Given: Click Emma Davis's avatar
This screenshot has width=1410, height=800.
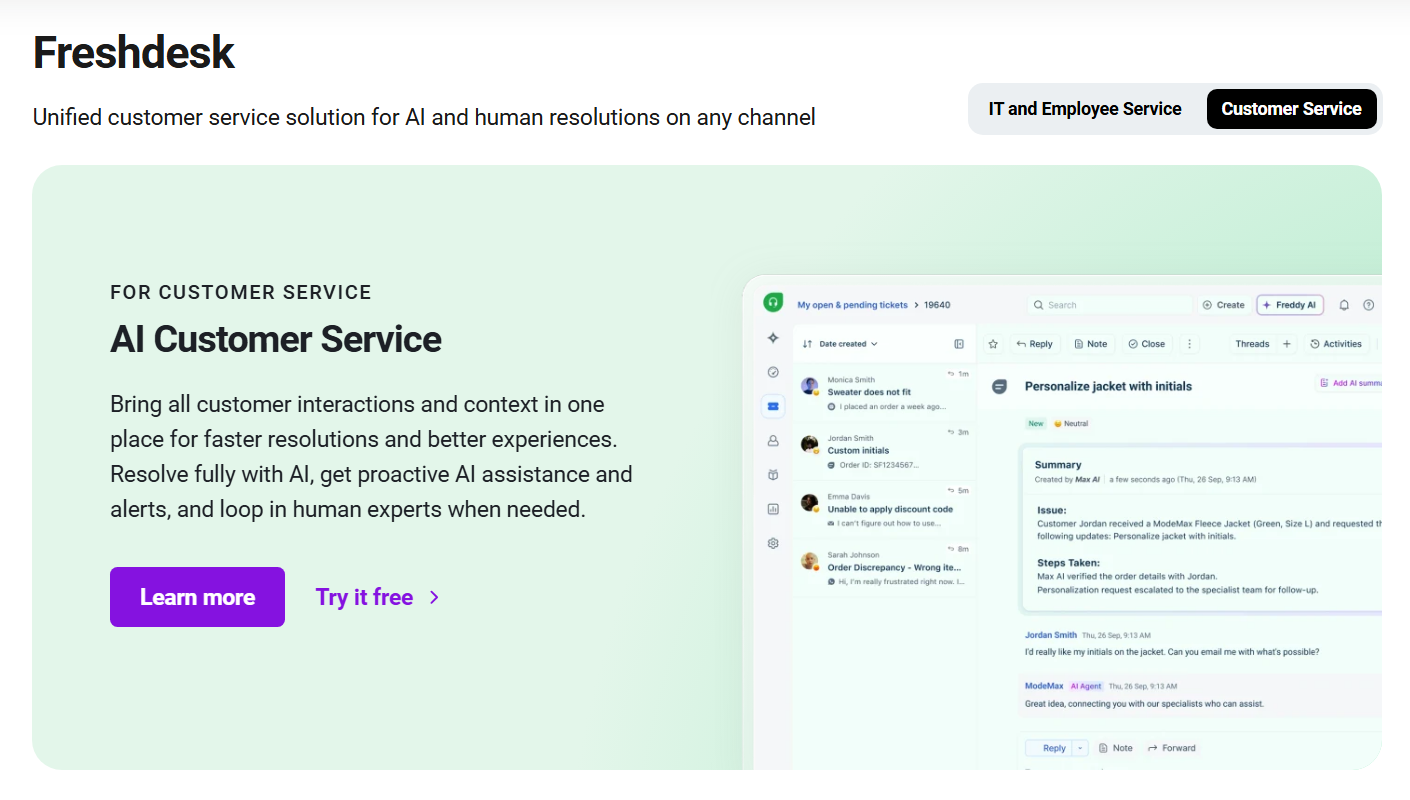Looking at the screenshot, I should pyautogui.click(x=810, y=503).
